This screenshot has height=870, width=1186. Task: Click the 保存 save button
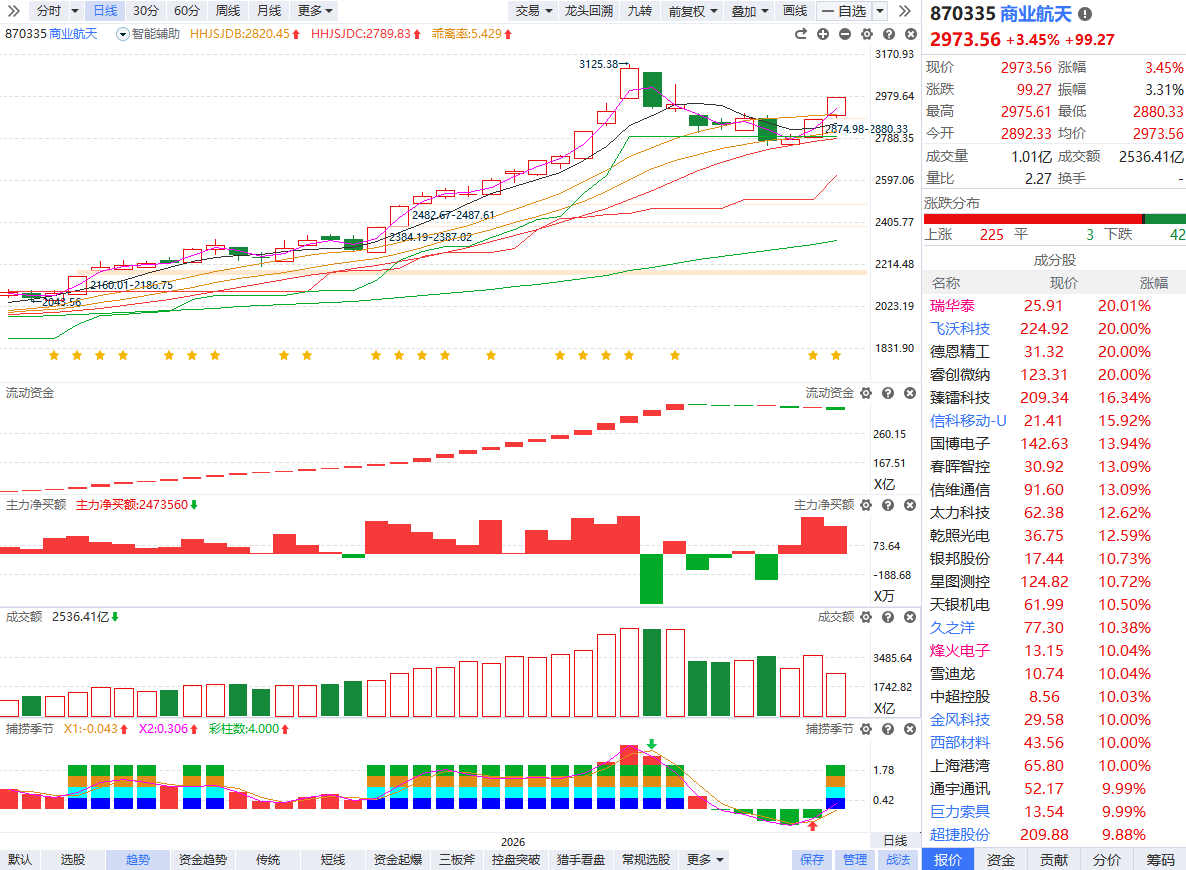pyautogui.click(x=812, y=860)
